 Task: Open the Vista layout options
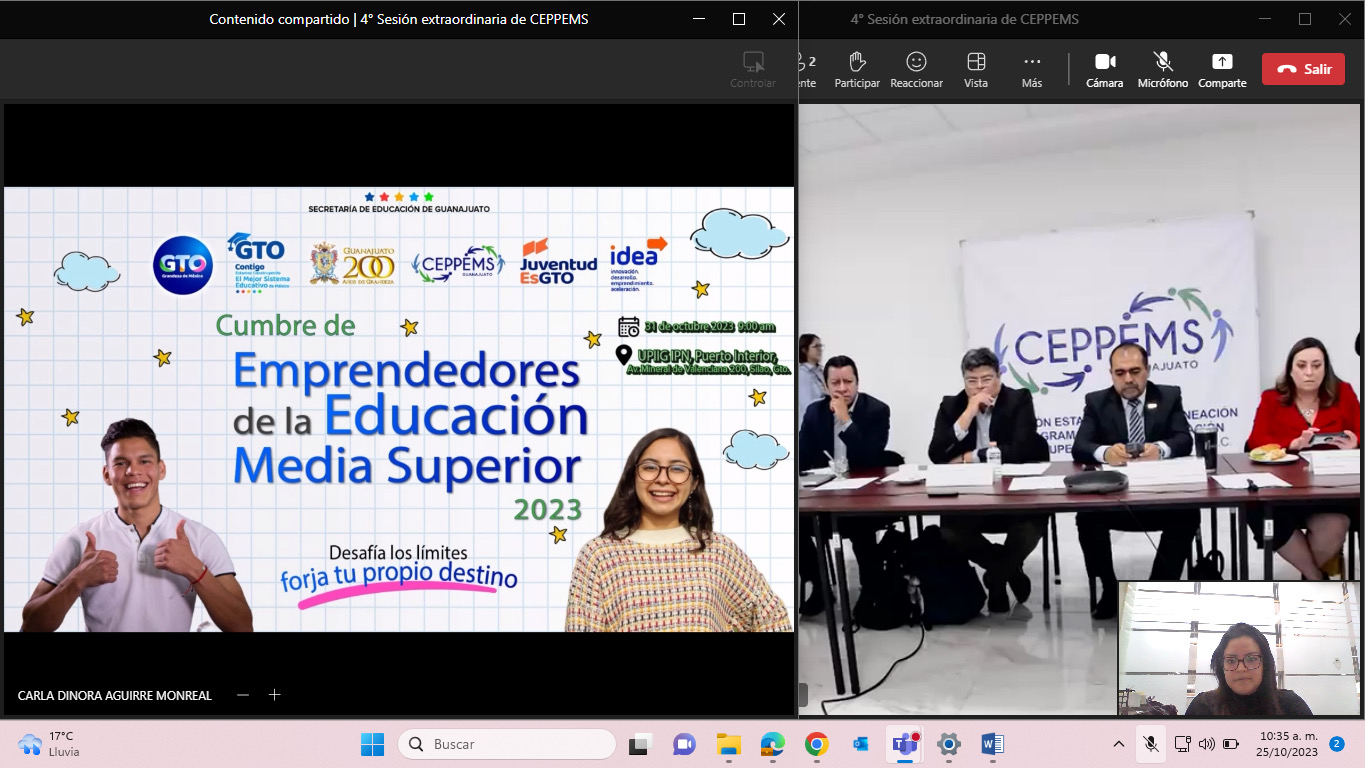click(x=975, y=69)
